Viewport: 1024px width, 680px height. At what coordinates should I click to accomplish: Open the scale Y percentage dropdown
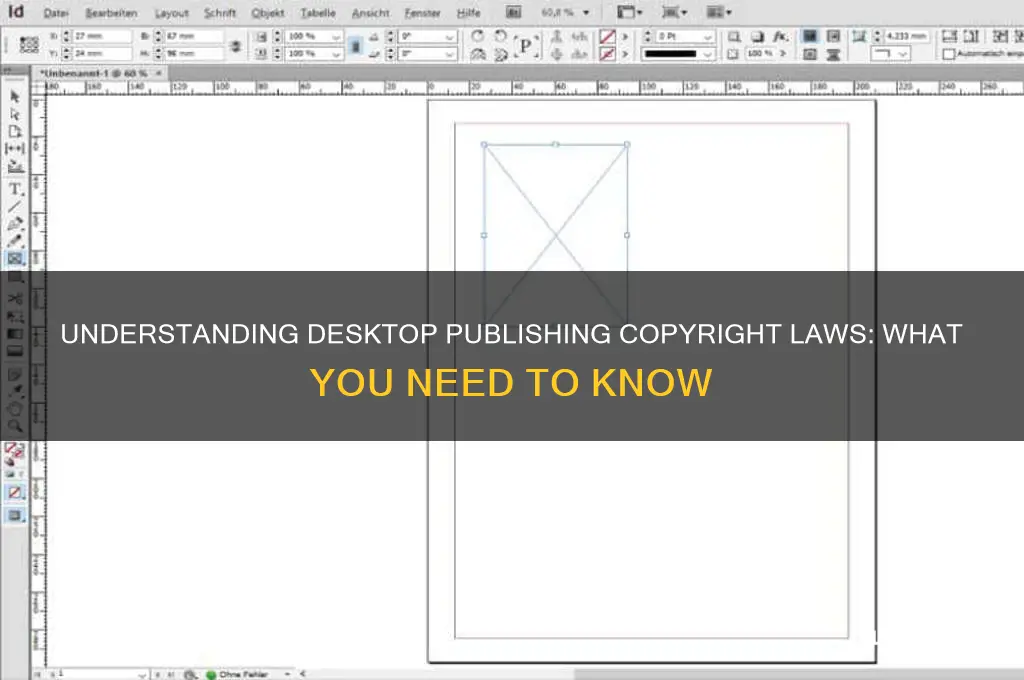click(336, 54)
